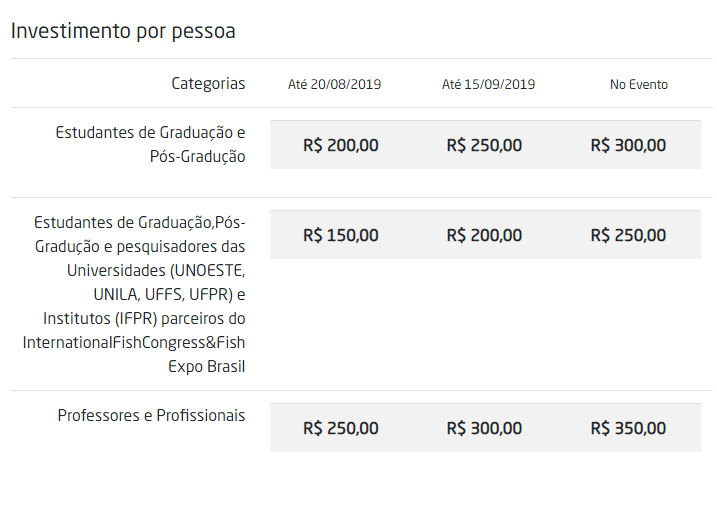Select the 'Professores e Profissionais' row label
717x505 pixels.
[x=151, y=415]
